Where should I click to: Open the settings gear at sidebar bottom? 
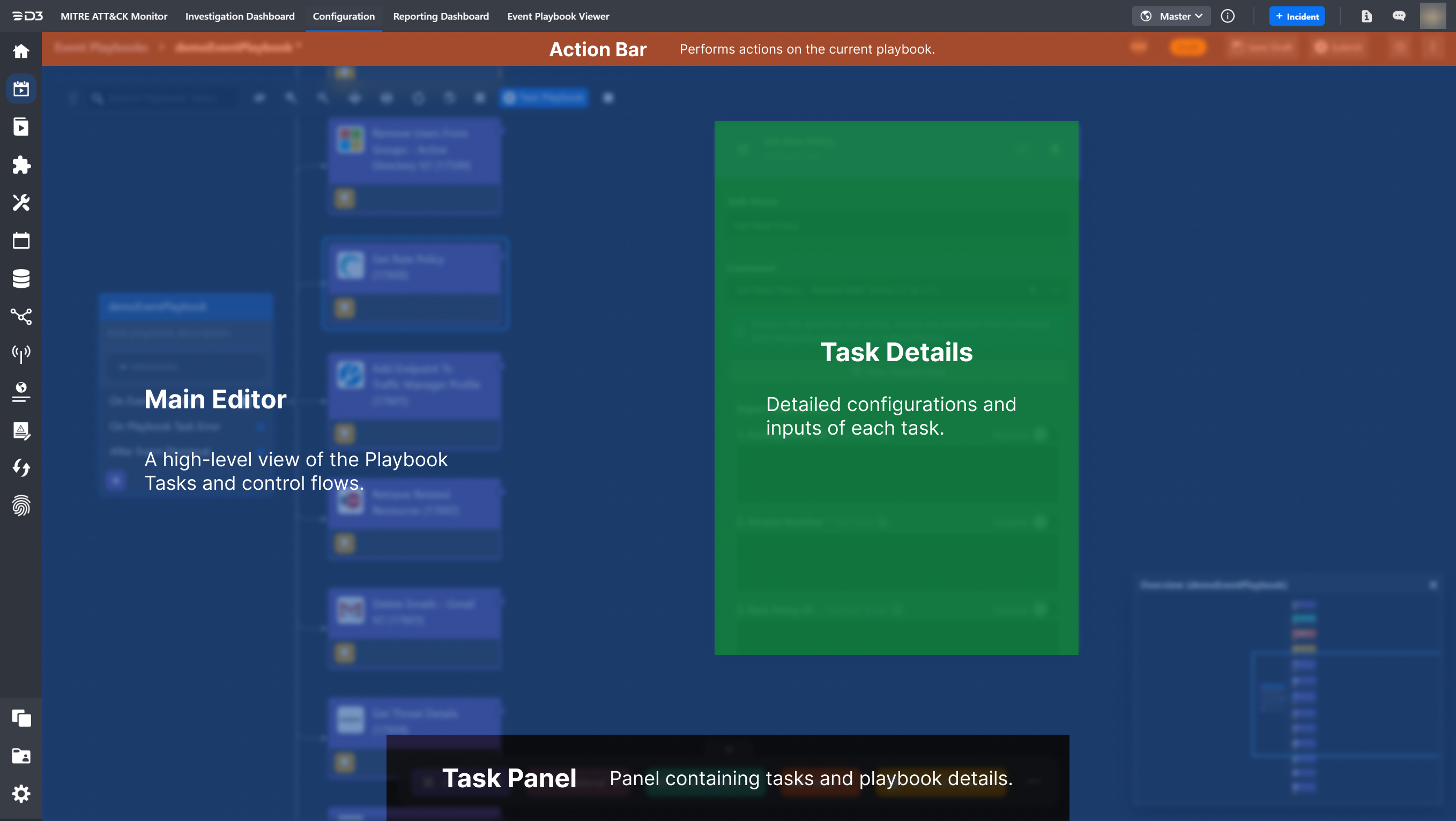(21, 793)
